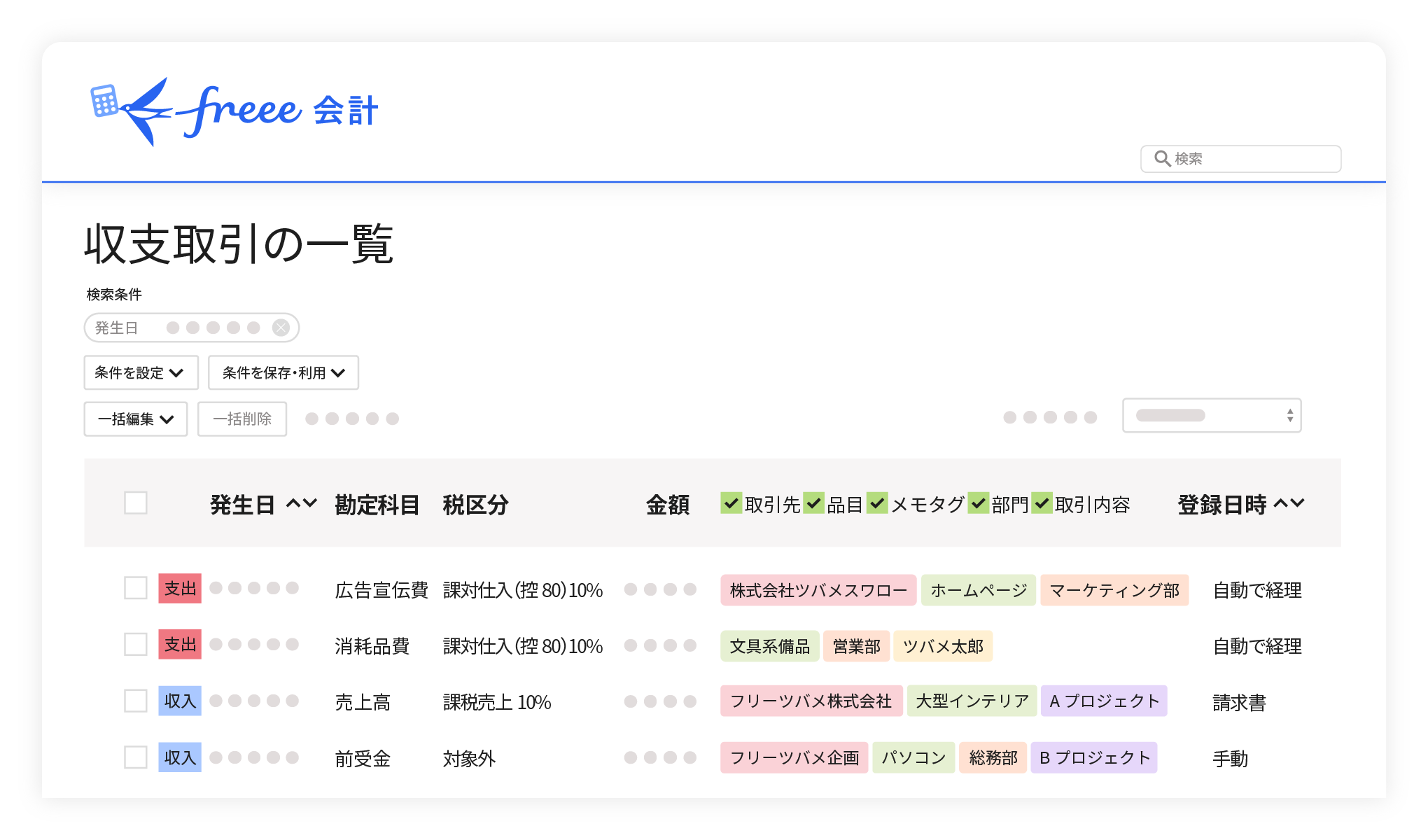Click 課対仕入 (控 80) 10% in 広告宣伝費 row

(523, 590)
